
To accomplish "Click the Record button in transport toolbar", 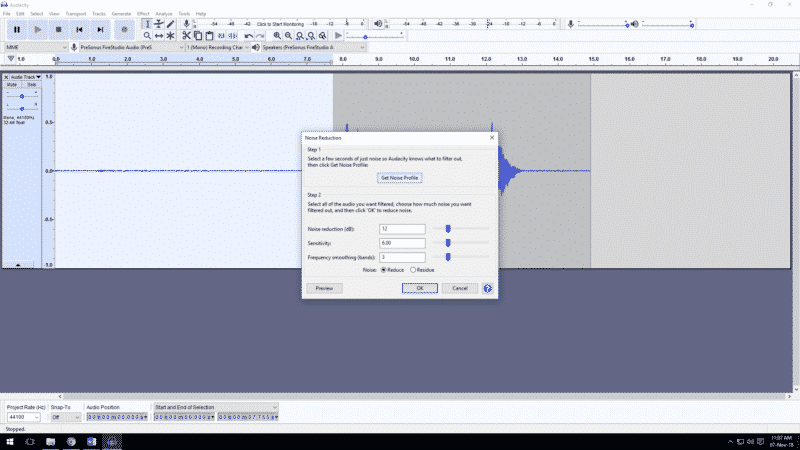I will [x=124, y=30].
